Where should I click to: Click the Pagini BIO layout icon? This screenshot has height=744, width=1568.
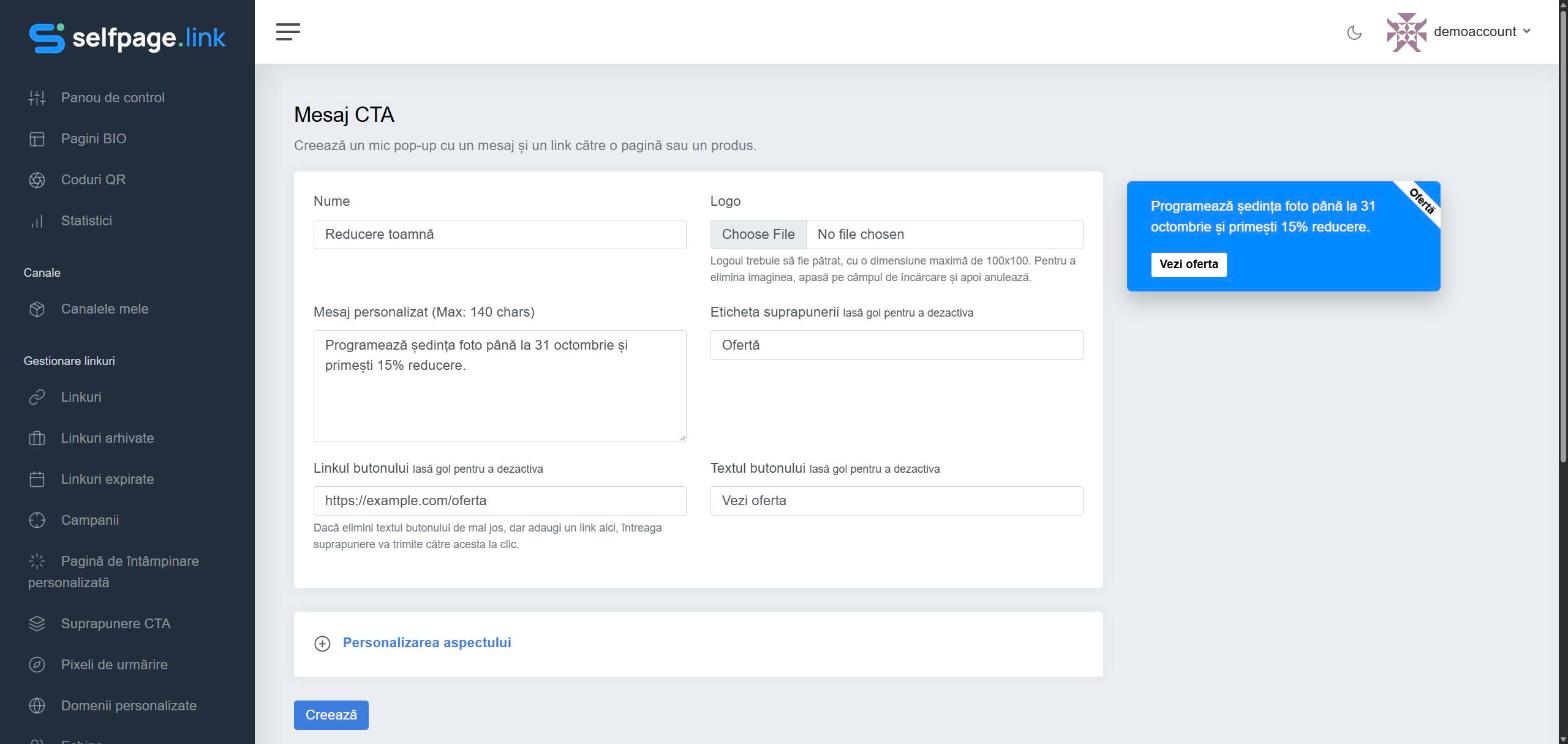coord(37,139)
